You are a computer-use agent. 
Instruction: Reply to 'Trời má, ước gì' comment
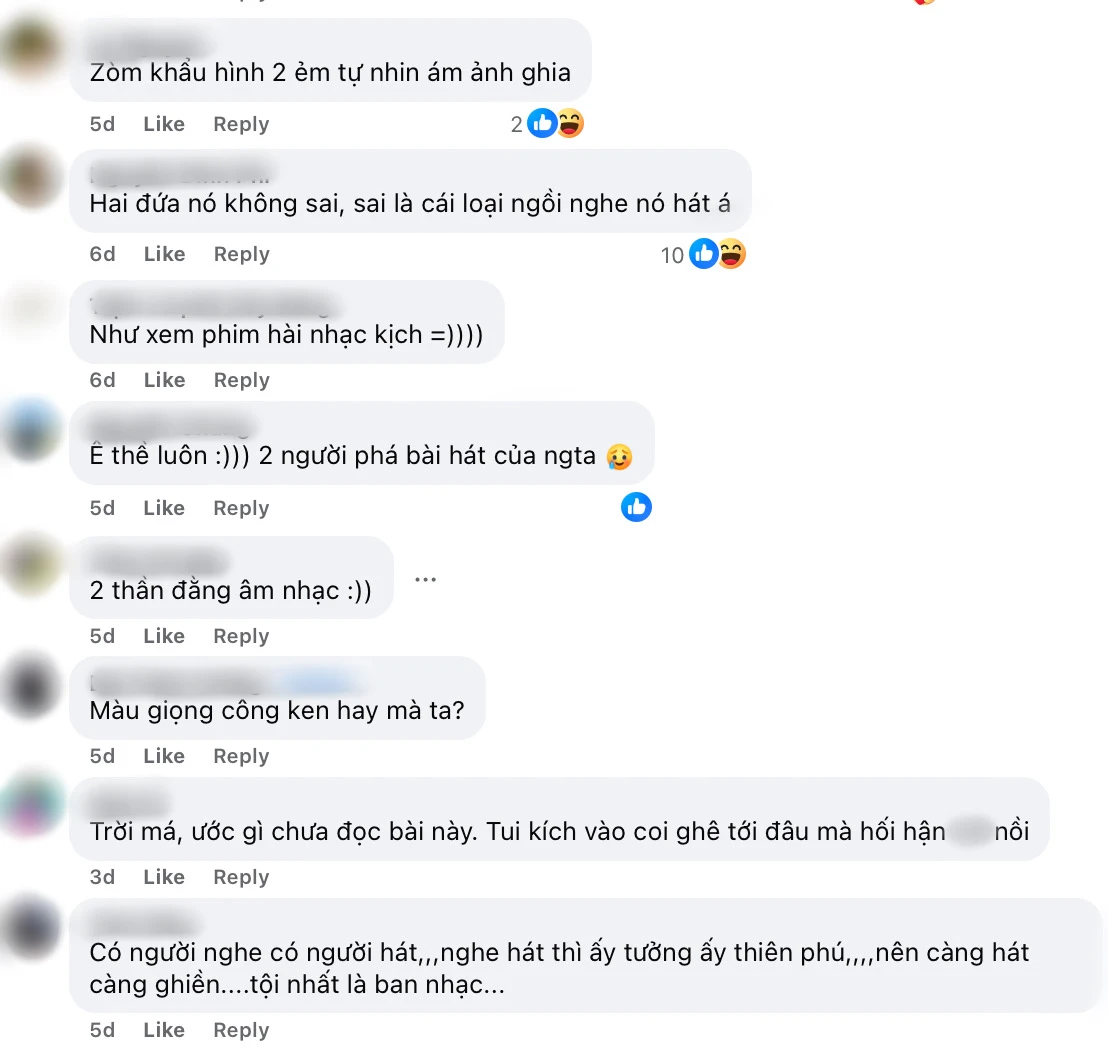242,877
